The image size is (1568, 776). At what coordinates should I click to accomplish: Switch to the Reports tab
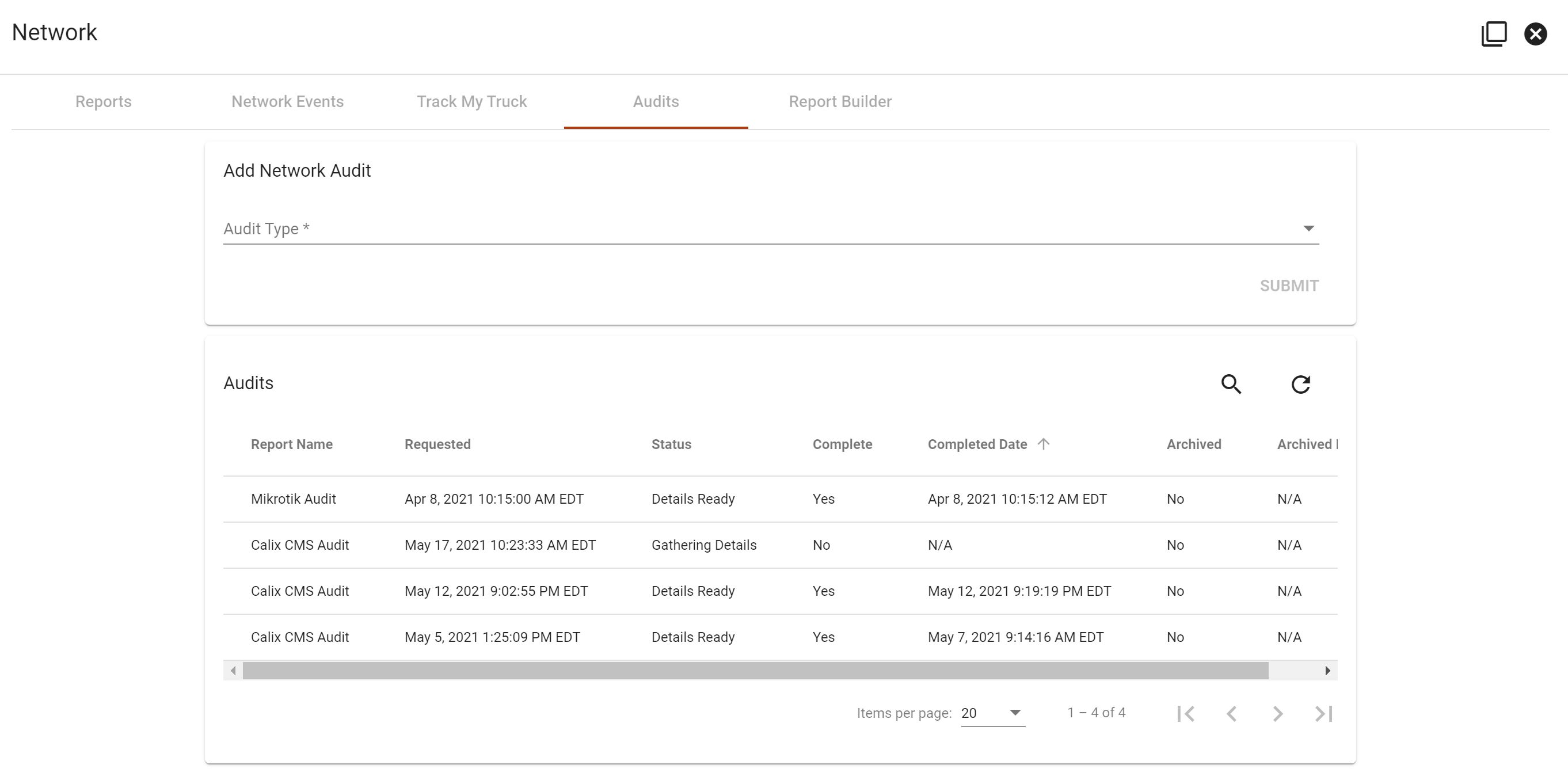(104, 102)
